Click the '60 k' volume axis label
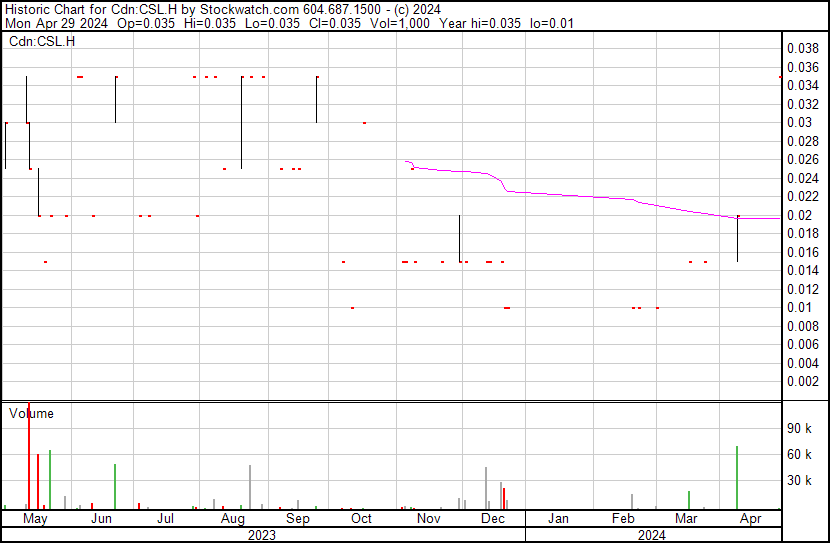Viewport: 830px width, 543px height. point(799,455)
